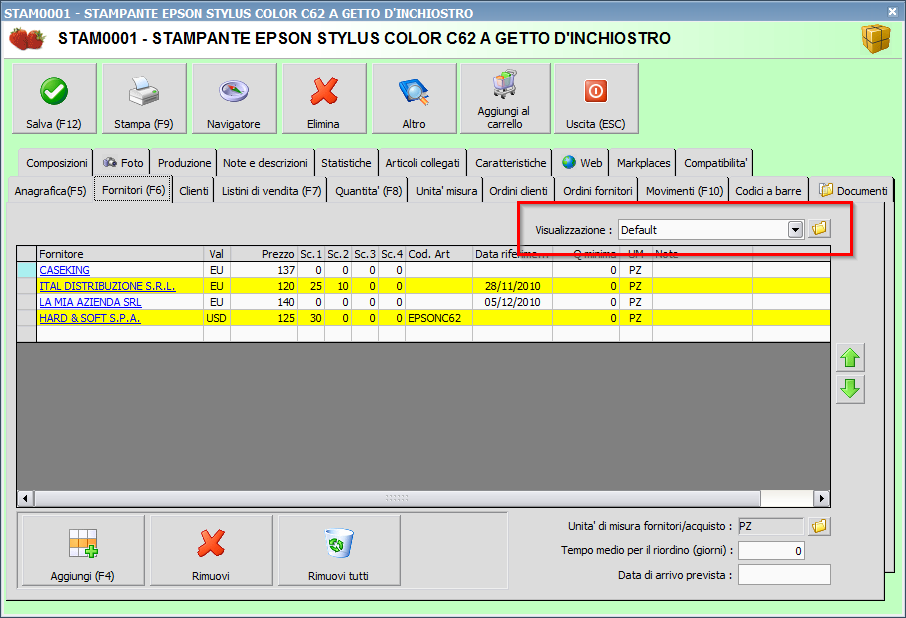Open the Quantita' (F8) tab
This screenshot has height=618, width=906.
click(368, 191)
